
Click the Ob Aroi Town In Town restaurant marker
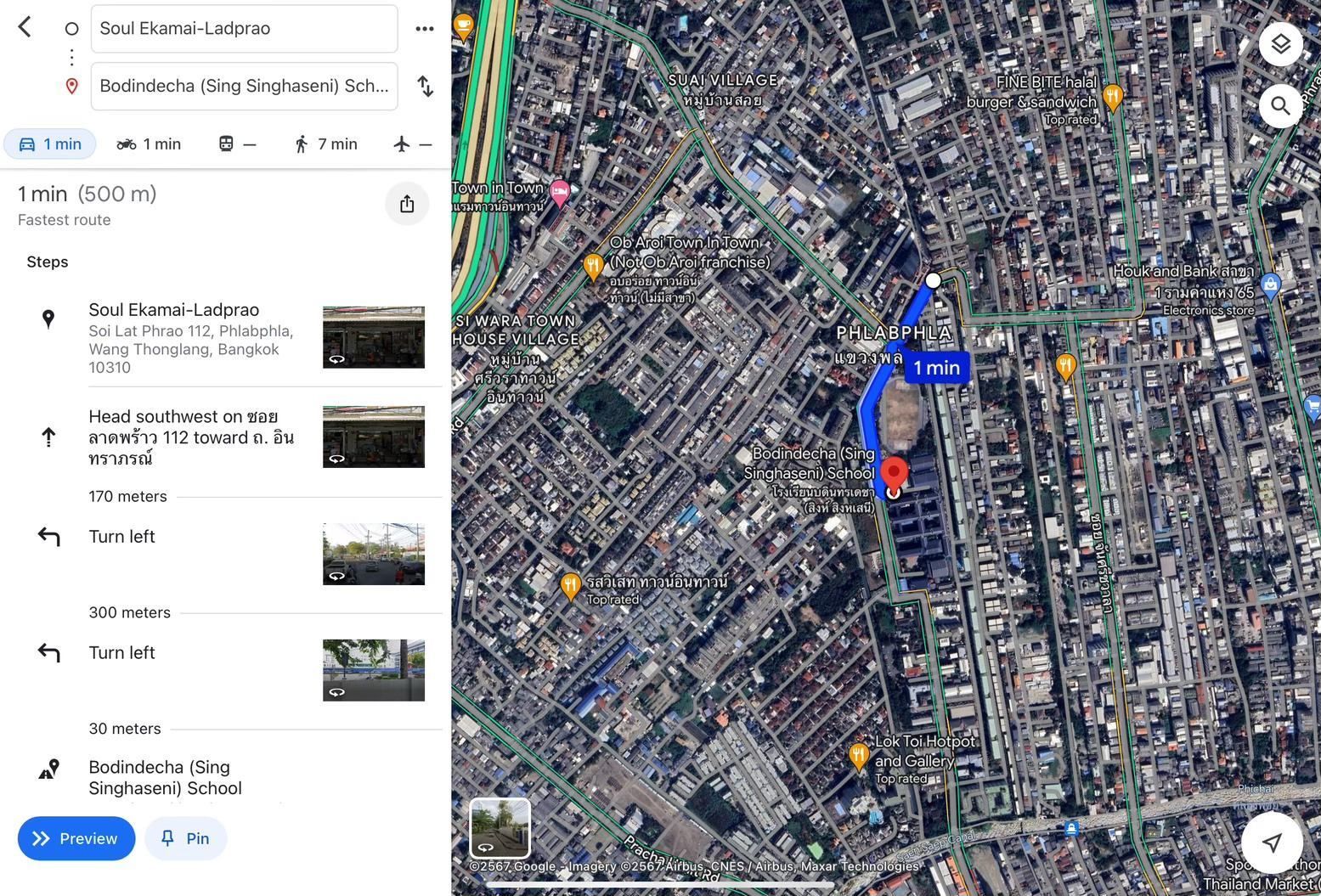click(x=593, y=267)
